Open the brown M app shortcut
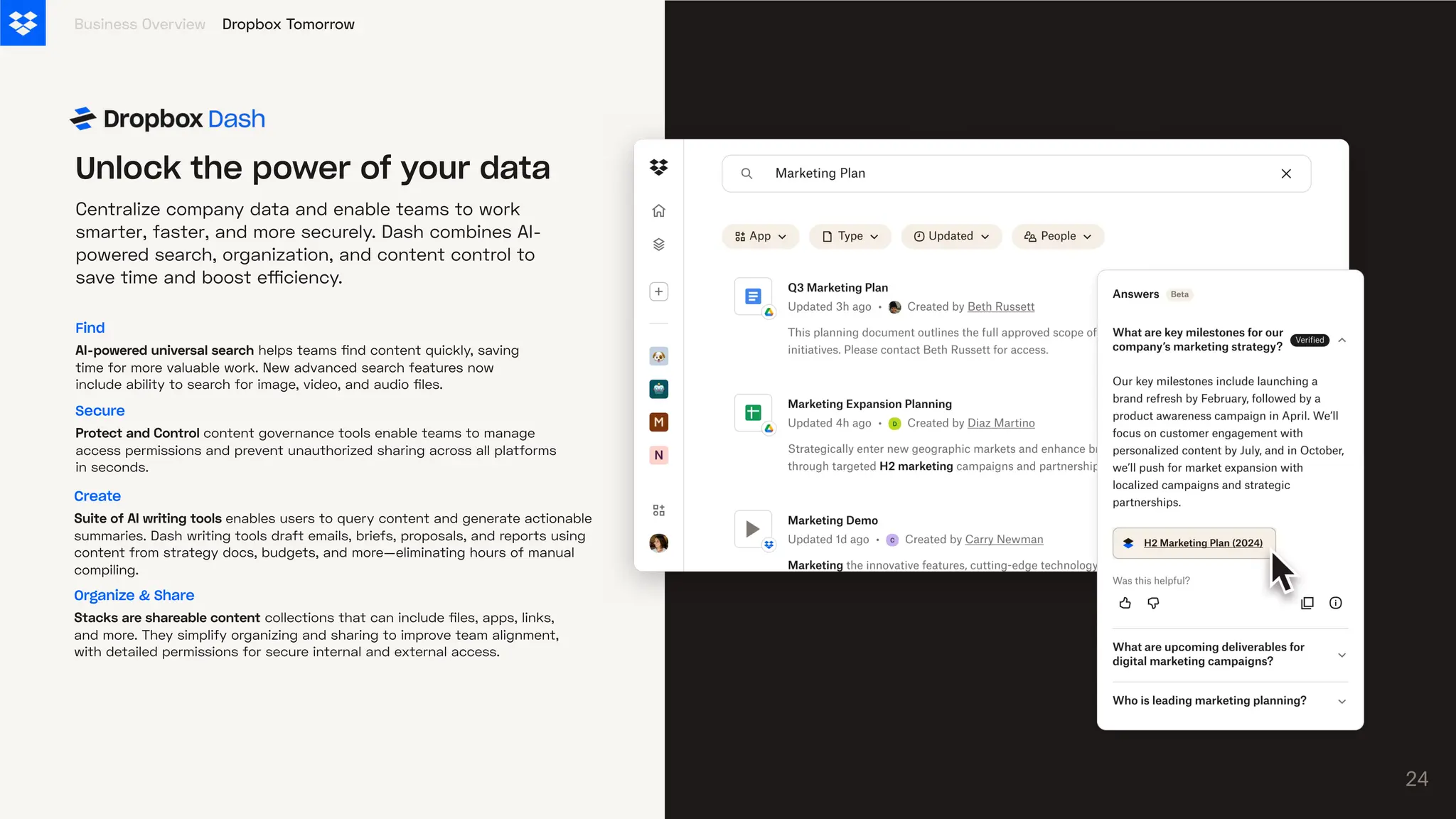Image resolution: width=1456 pixels, height=819 pixels. 659,422
